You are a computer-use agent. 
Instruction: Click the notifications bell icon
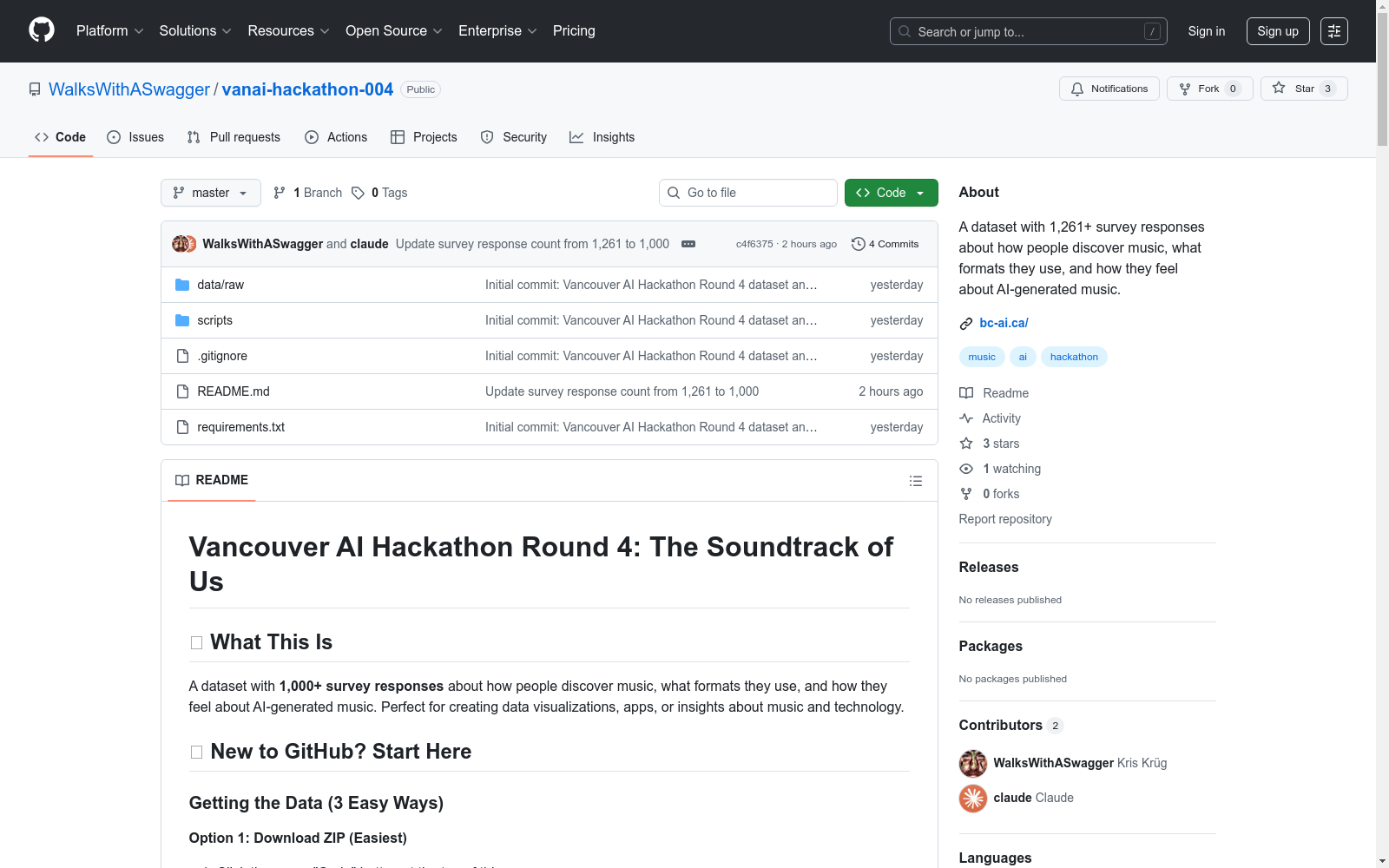click(1077, 89)
